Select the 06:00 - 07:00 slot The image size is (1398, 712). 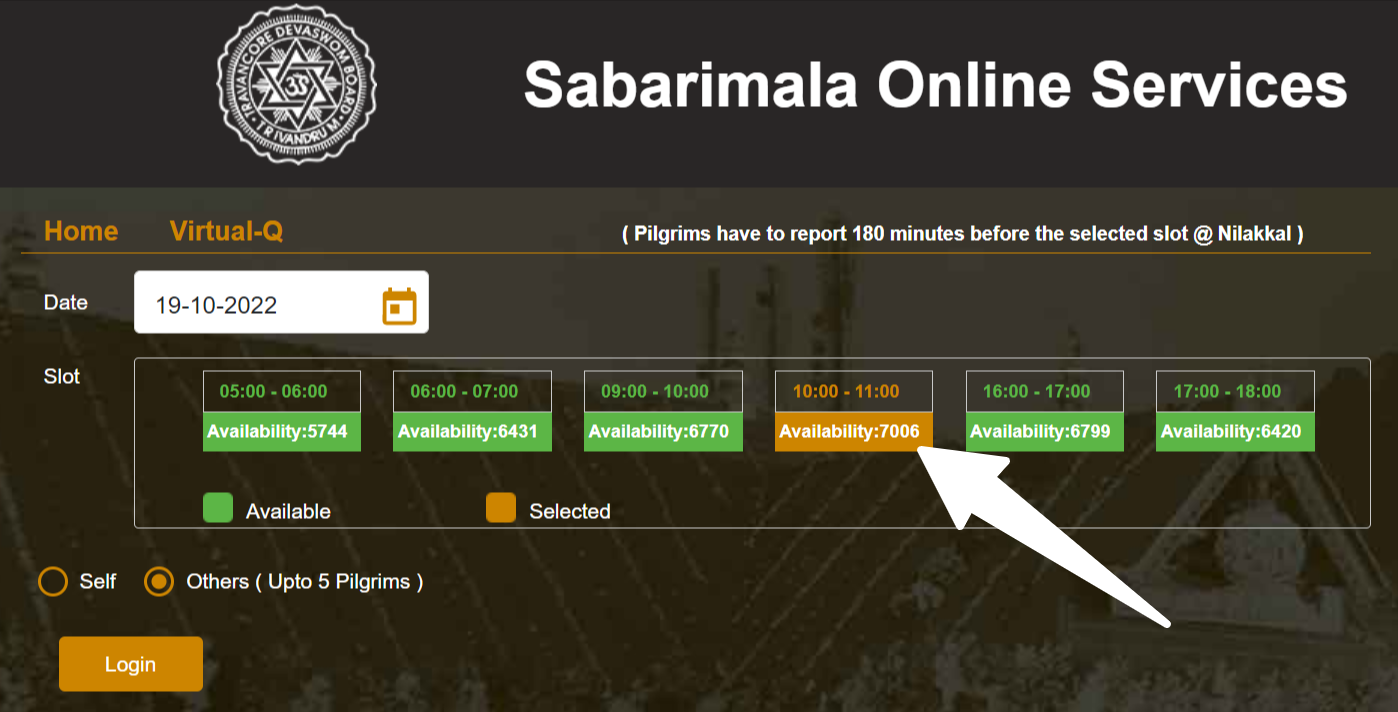(x=472, y=391)
